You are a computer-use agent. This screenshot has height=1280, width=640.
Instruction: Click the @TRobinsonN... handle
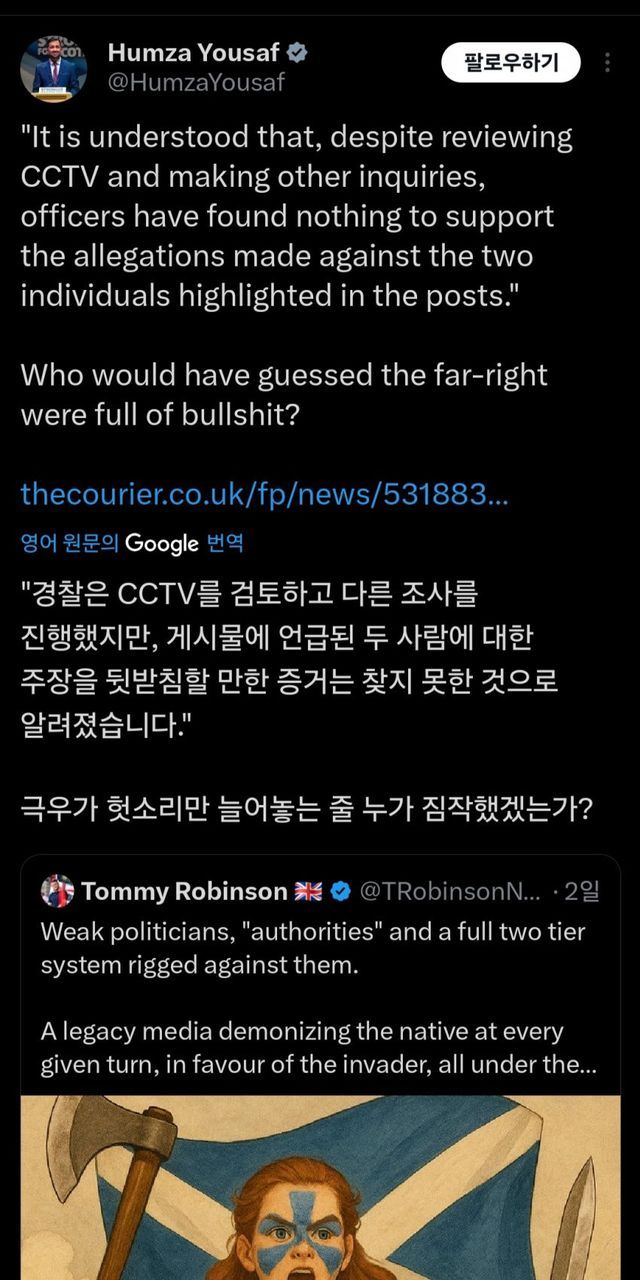click(x=450, y=890)
